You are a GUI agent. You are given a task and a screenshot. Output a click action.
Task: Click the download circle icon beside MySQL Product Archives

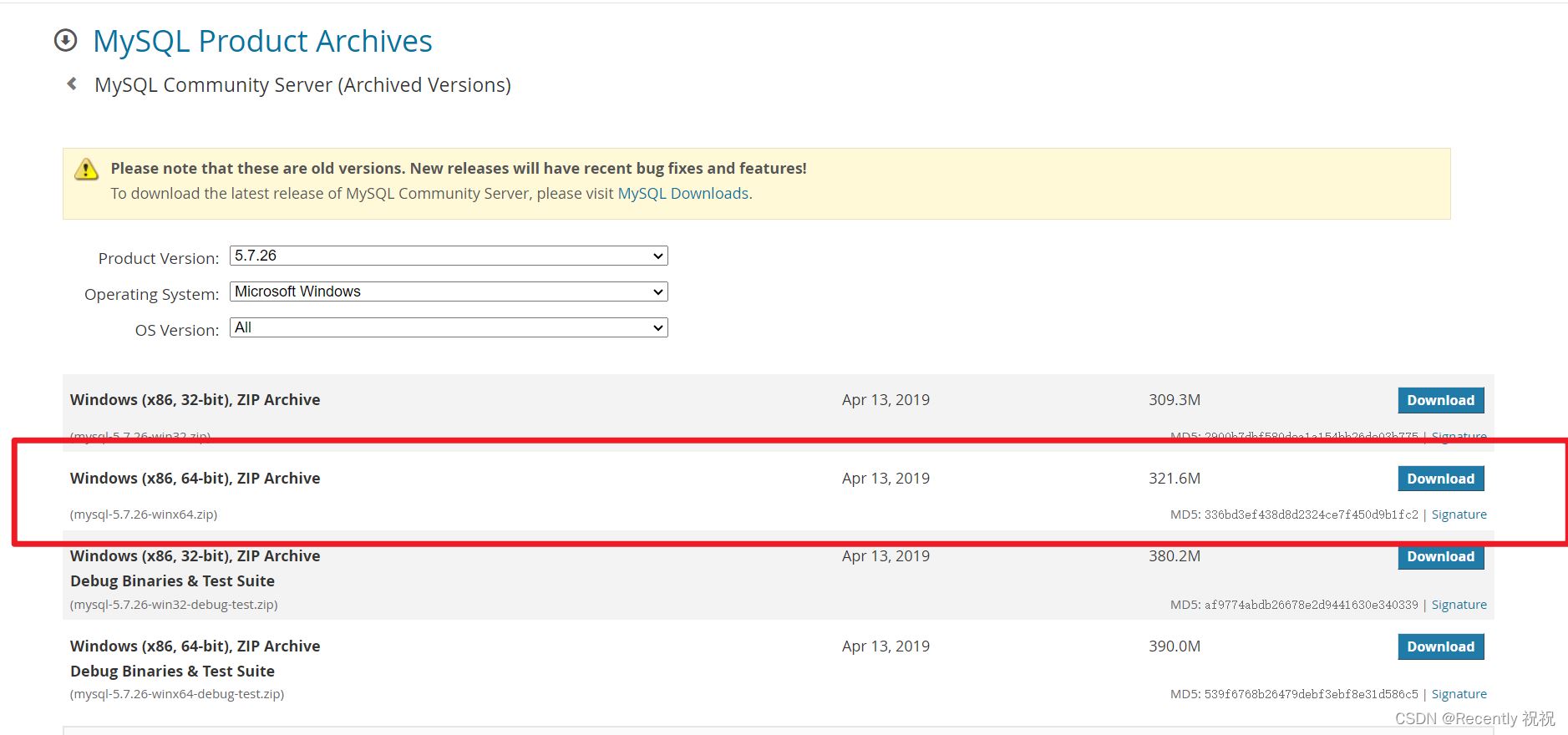click(x=65, y=40)
